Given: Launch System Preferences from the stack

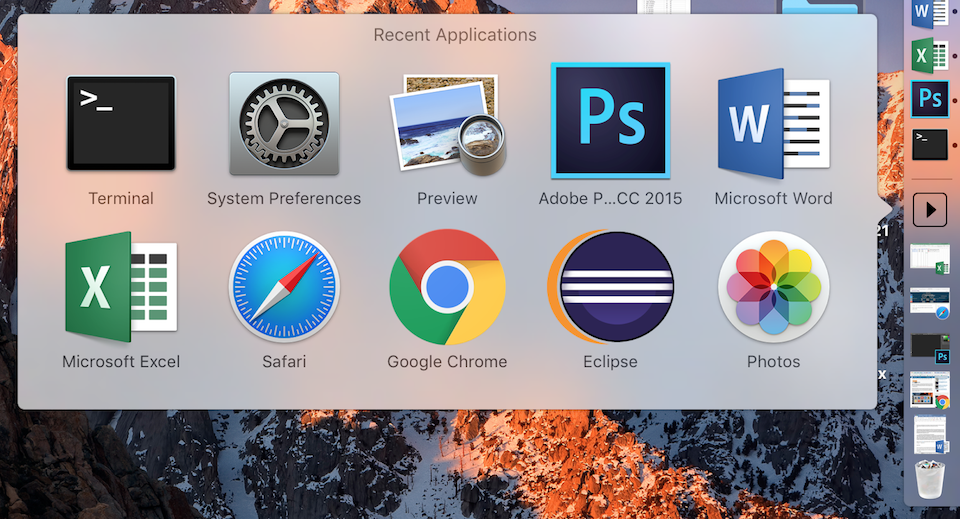Looking at the screenshot, I should [284, 124].
